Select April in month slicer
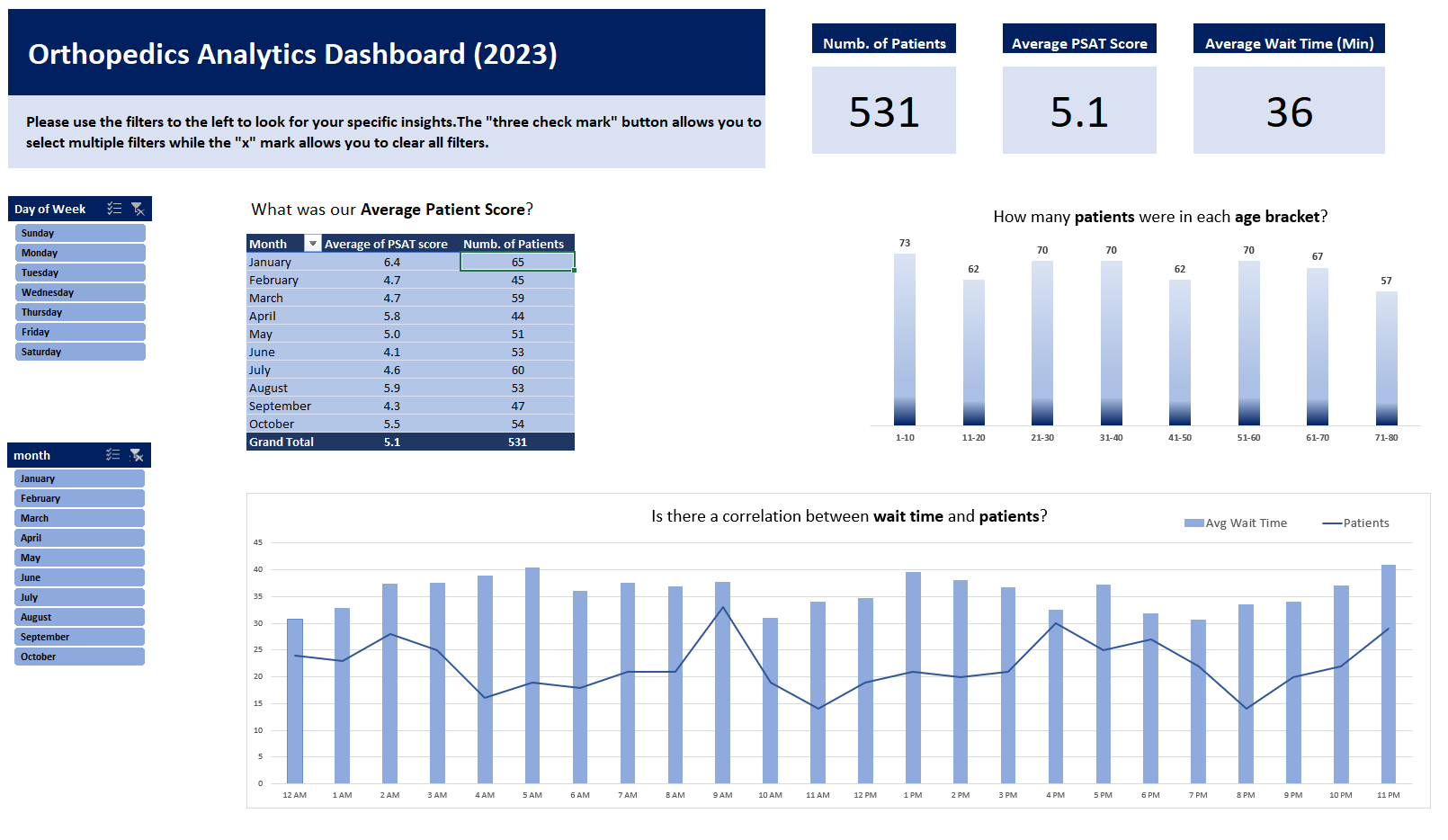Screen dimensions: 1448x840 tap(79, 538)
